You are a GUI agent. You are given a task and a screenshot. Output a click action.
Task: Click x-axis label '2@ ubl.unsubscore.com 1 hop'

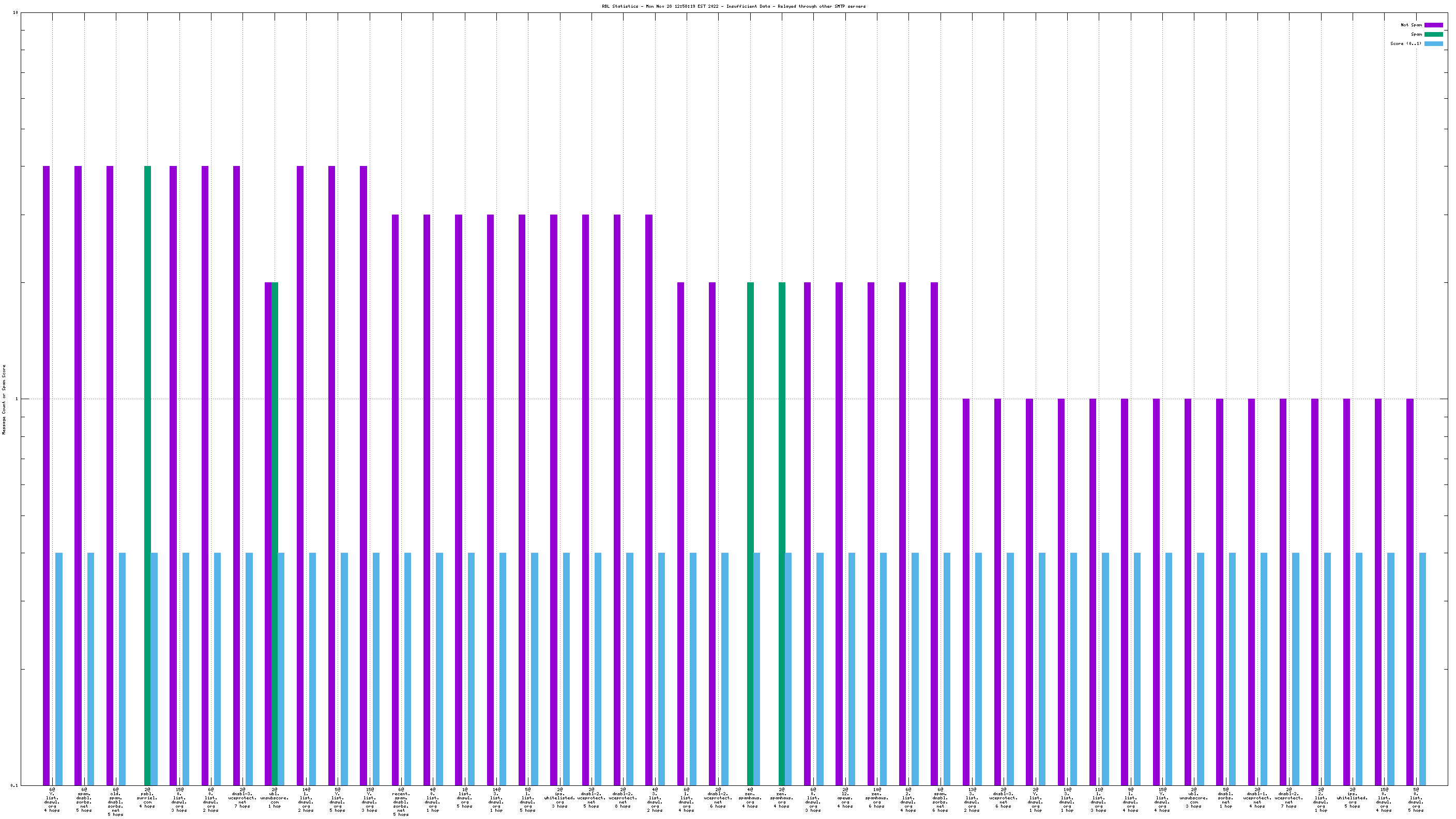(274, 797)
